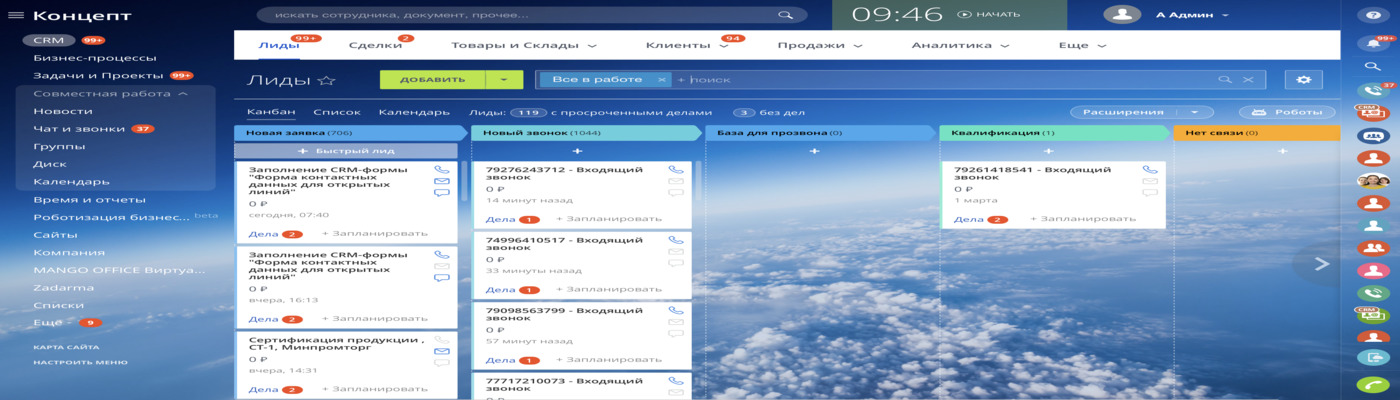Open the arrow next to ДОБАВИТЬ button

point(504,80)
